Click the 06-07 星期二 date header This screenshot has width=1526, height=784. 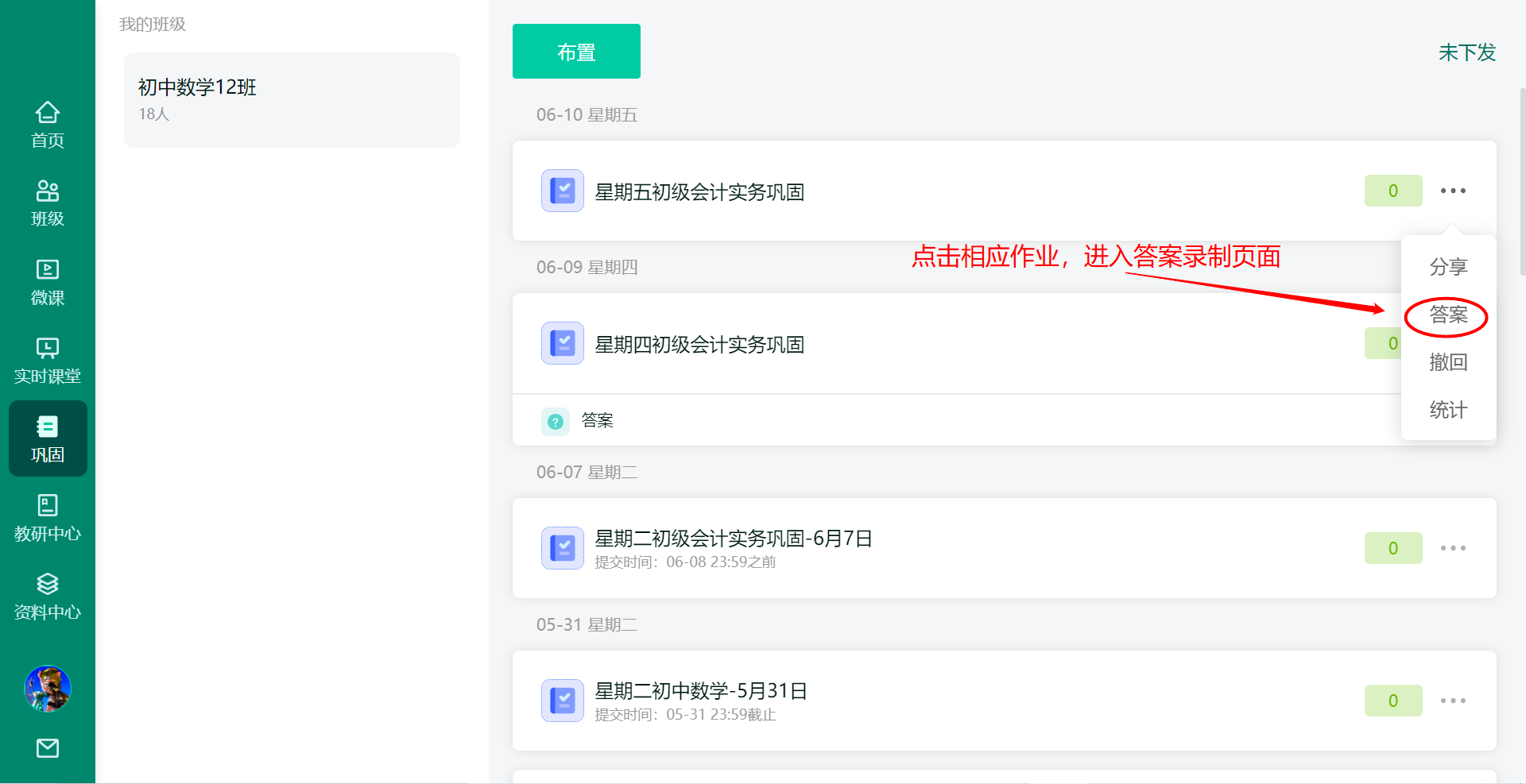[x=587, y=473]
